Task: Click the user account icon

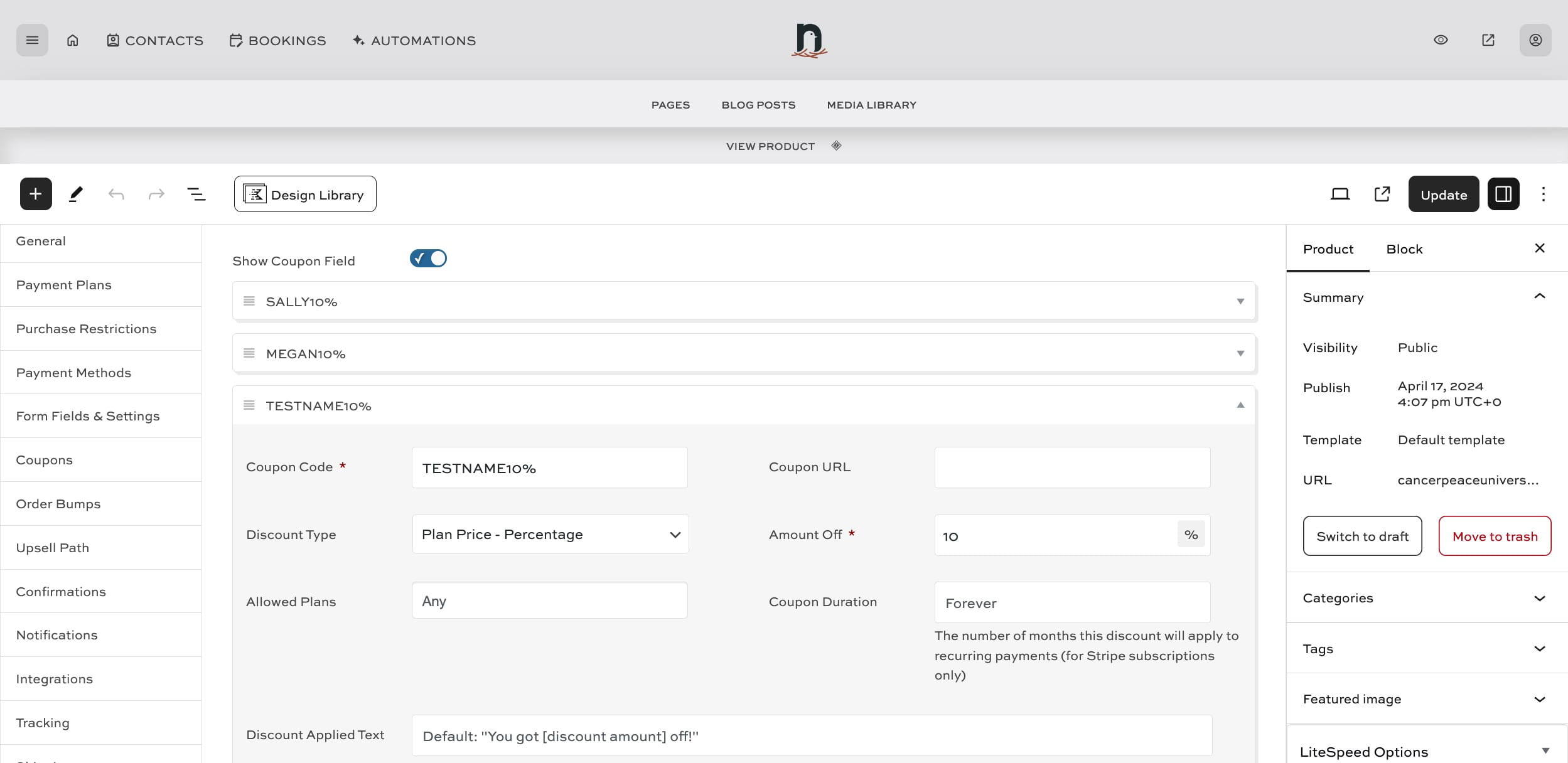Action: tap(1535, 40)
